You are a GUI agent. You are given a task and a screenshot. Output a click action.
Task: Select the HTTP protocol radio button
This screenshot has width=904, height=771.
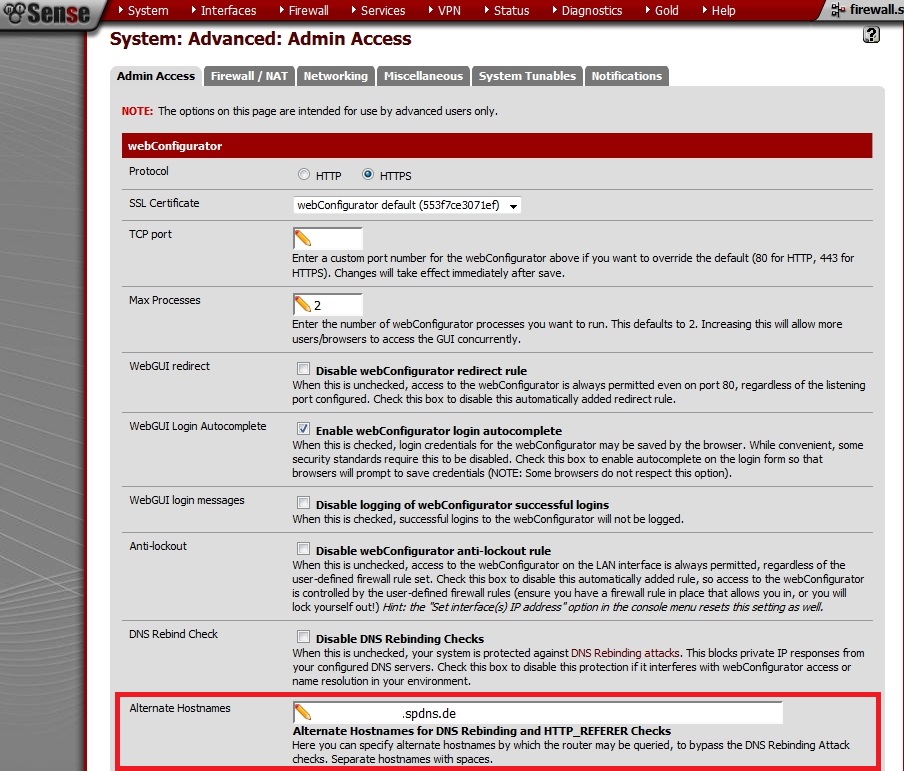(x=304, y=175)
